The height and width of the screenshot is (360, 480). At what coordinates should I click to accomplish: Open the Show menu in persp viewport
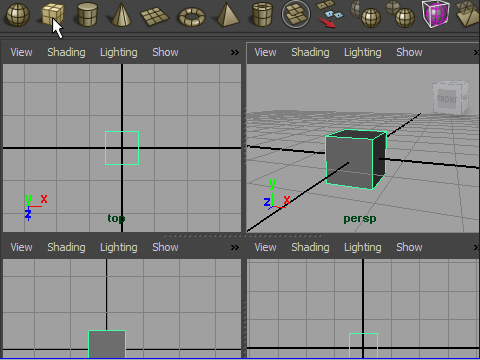pos(409,52)
